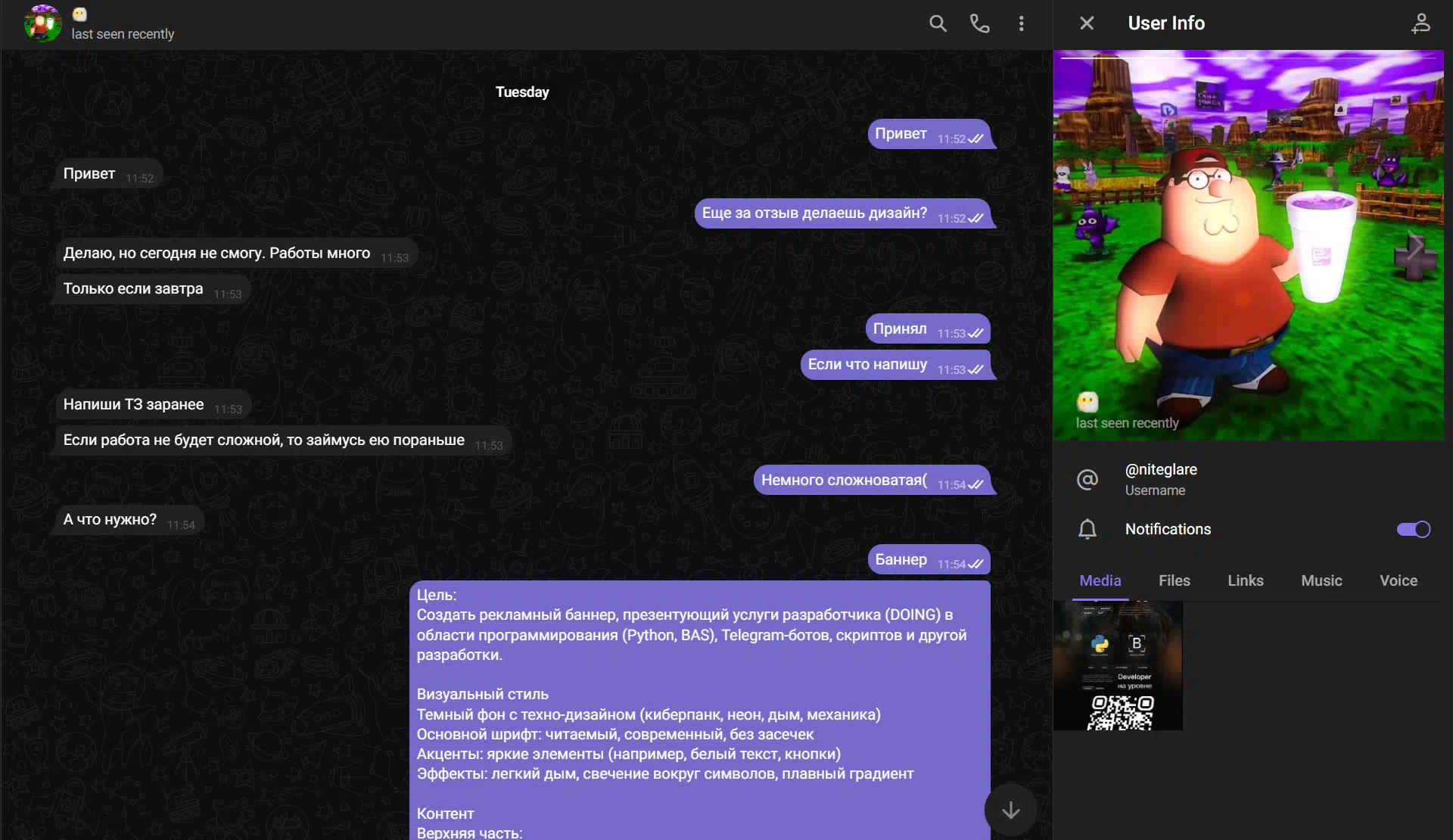Switch to the Files tab

point(1175,580)
